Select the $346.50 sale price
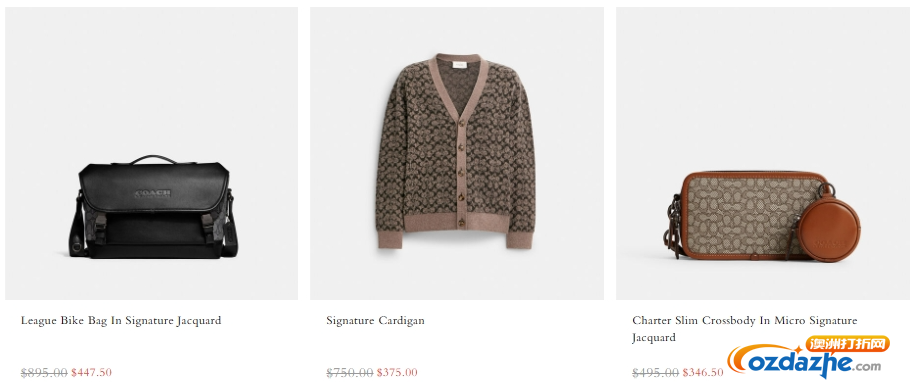The image size is (912, 391). [703, 372]
